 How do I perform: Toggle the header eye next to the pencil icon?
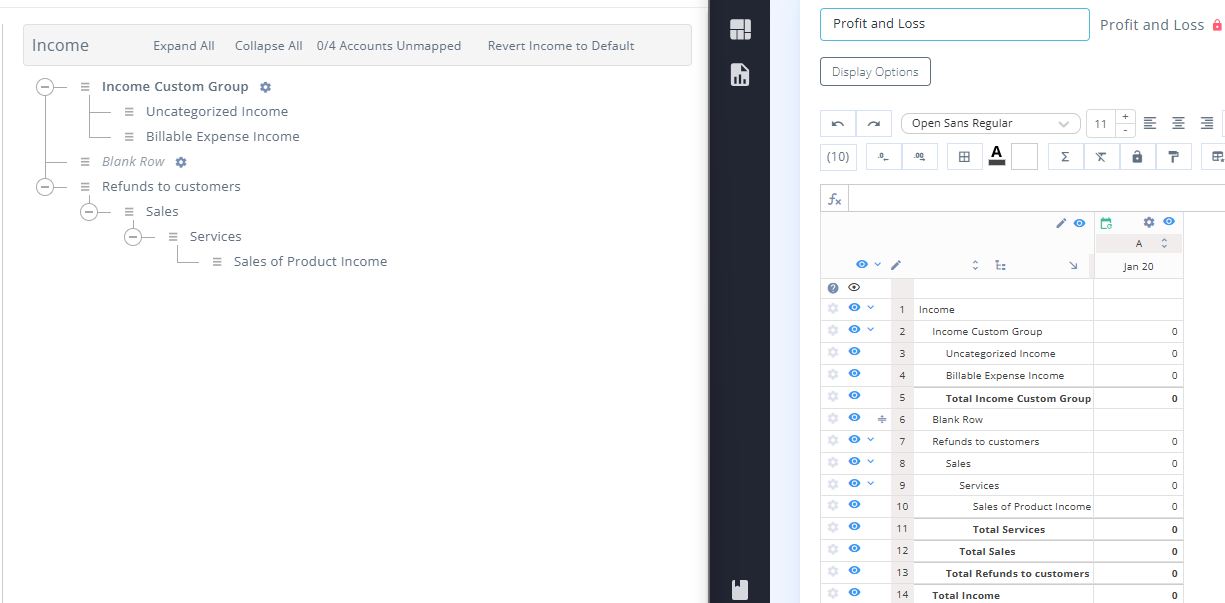pyautogui.click(x=1080, y=223)
